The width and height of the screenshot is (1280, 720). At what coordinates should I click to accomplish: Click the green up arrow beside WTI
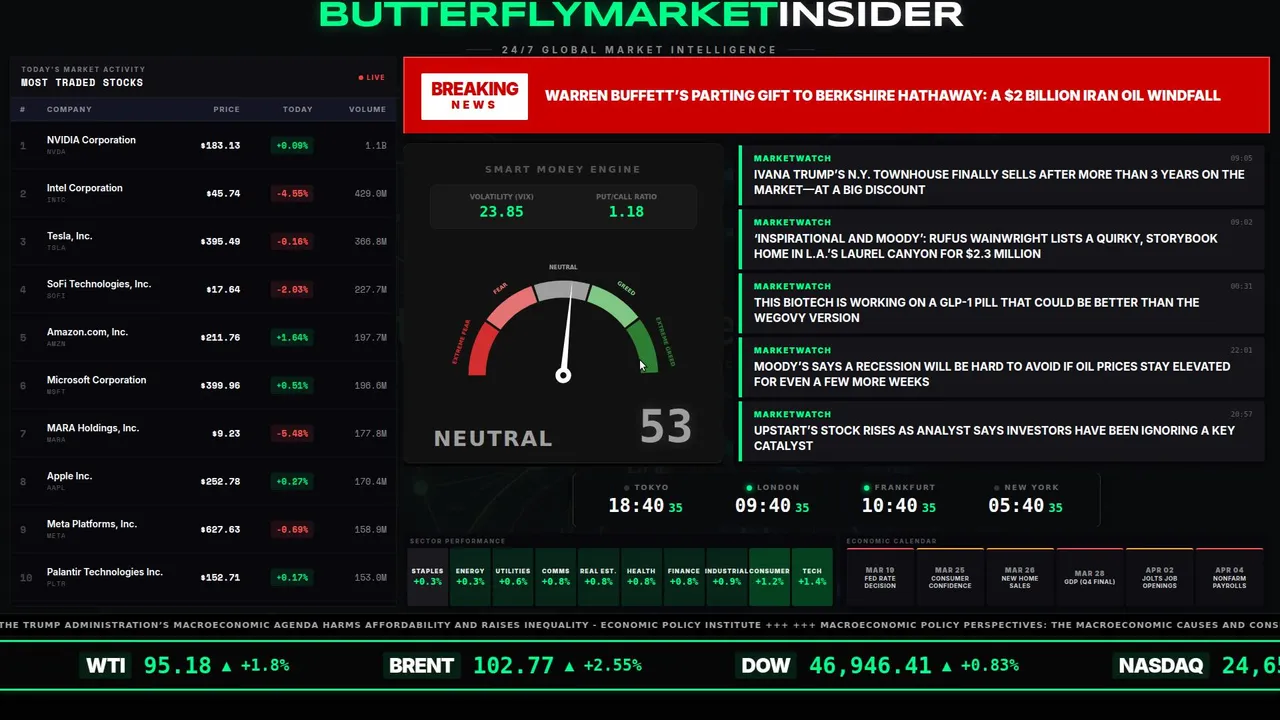click(226, 665)
